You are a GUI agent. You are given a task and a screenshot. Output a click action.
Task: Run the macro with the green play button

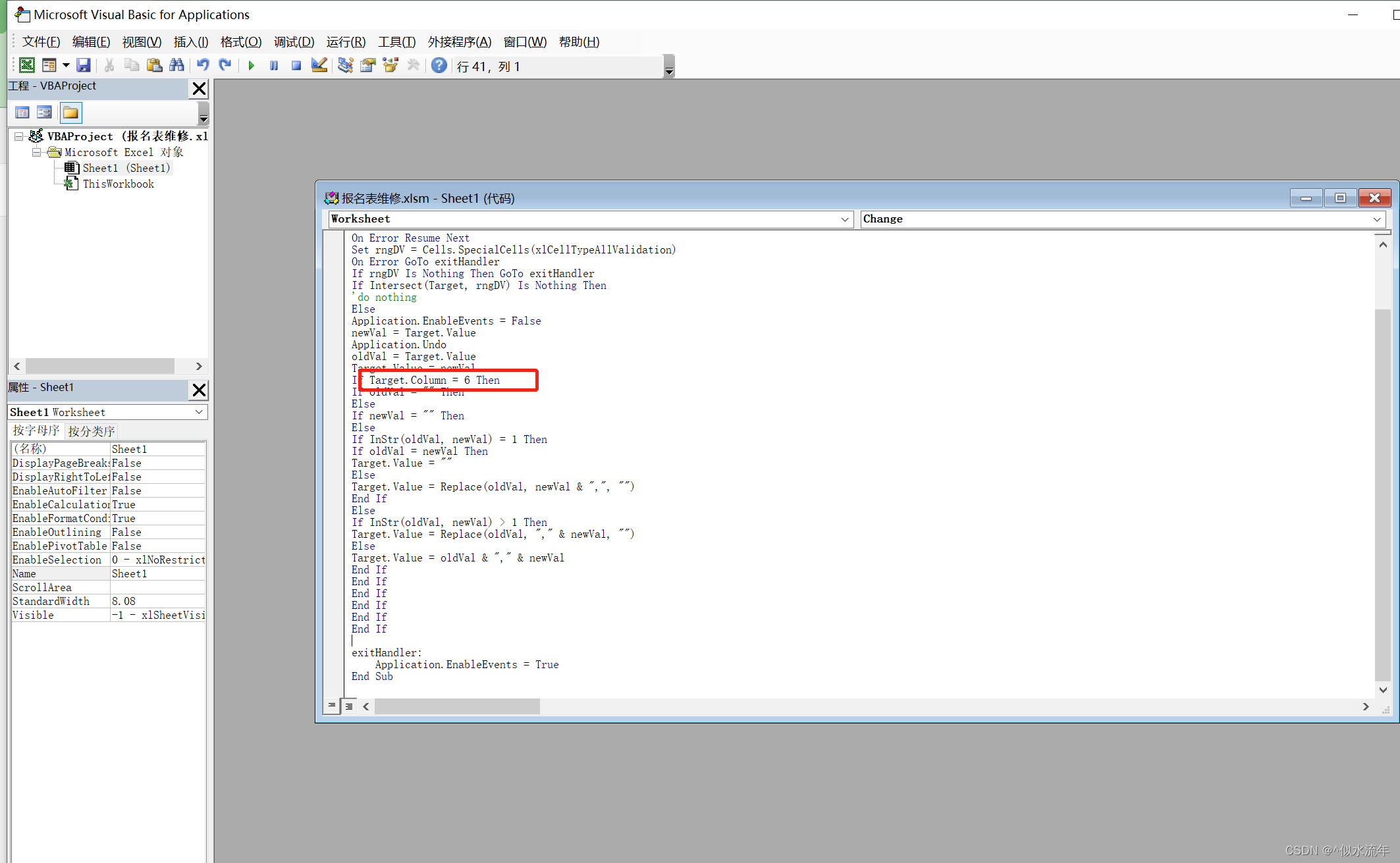point(251,65)
